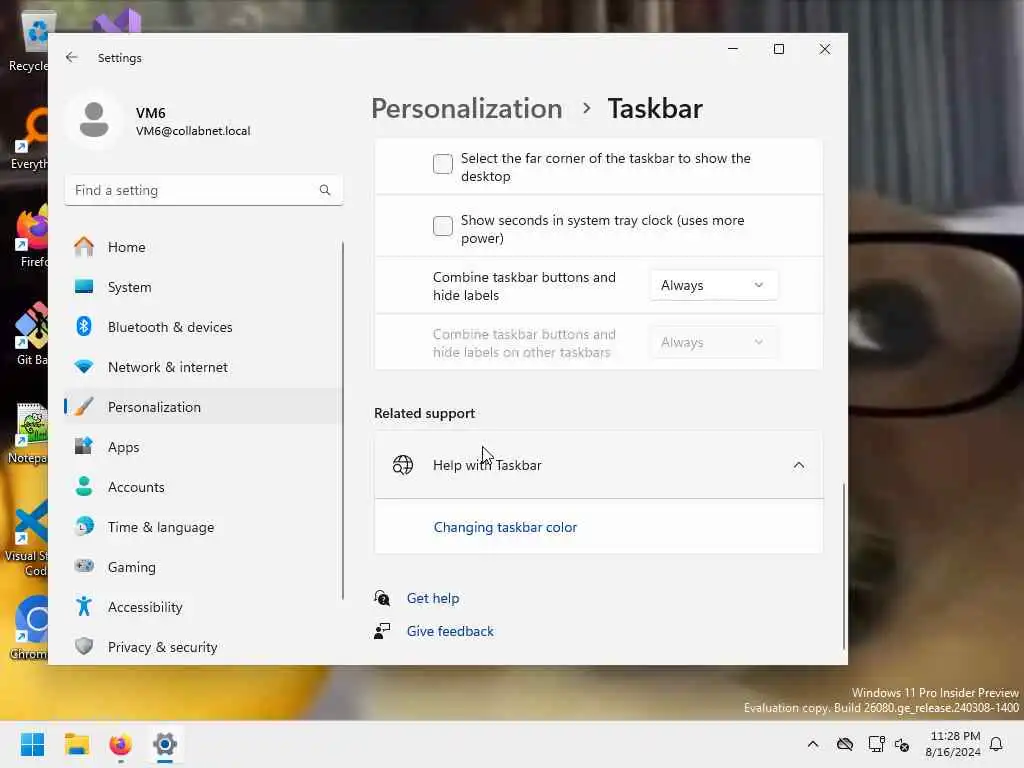1024x768 pixels.
Task: Open the clock showing 11:28 PM
Action: (x=953, y=744)
